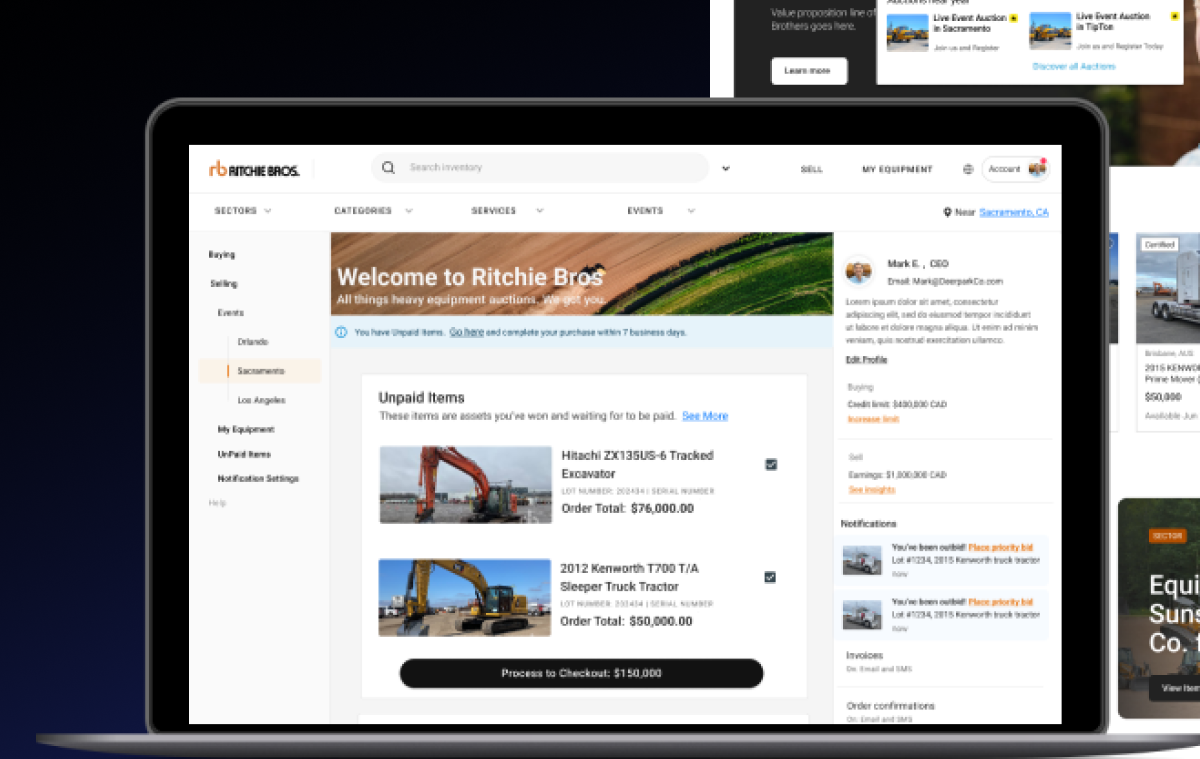Select Sacramento in the sidebar
The width and height of the screenshot is (1200, 759).
(261, 371)
